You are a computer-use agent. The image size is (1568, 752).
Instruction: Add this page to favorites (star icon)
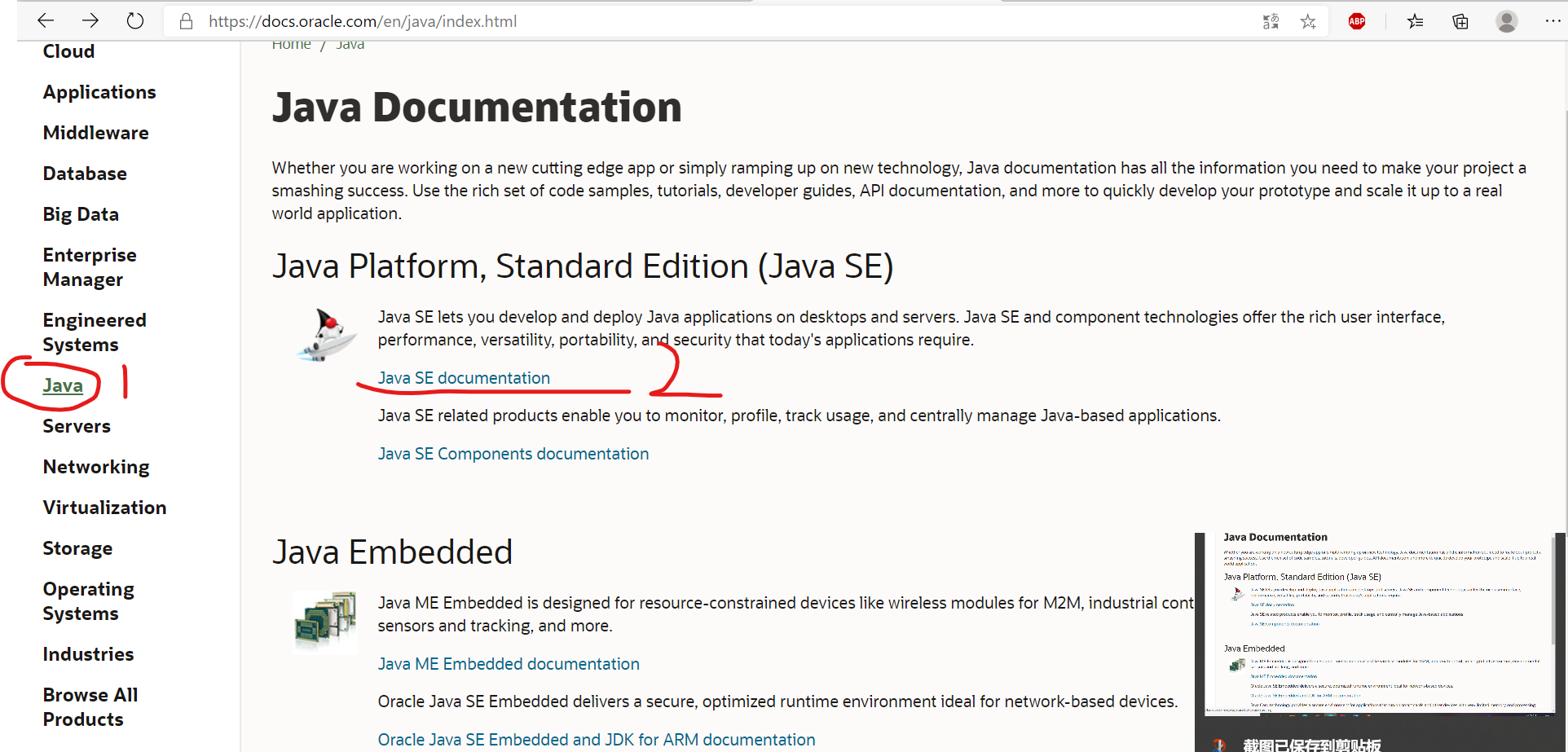coord(1308,21)
